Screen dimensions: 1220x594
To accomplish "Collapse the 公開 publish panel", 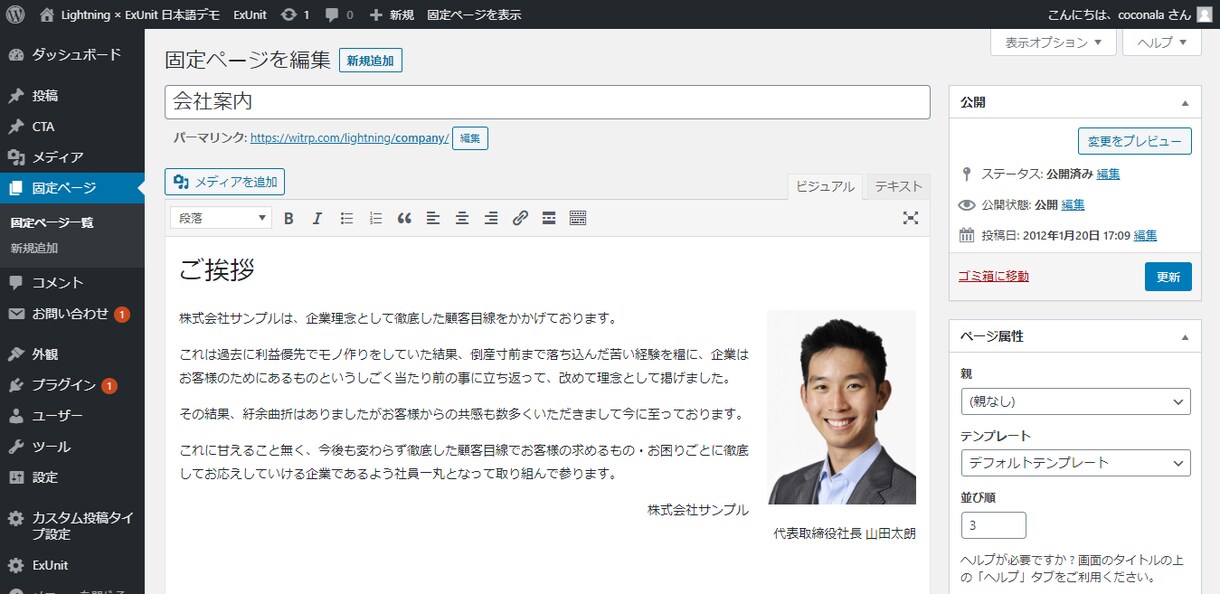I will coord(1185,103).
